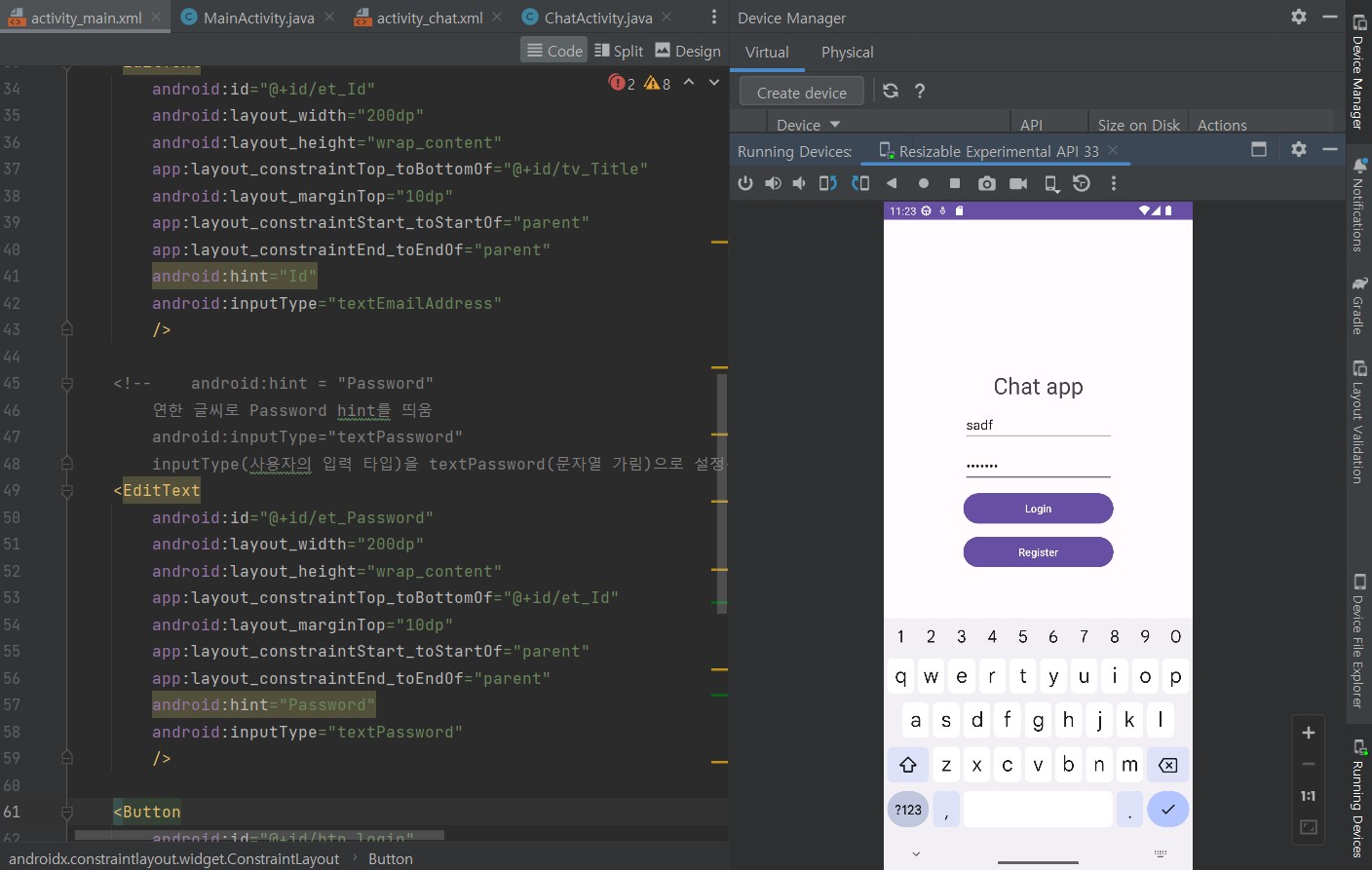This screenshot has height=870, width=1372.
Task: Open Running Devices side tool window
Action: click(x=1359, y=797)
